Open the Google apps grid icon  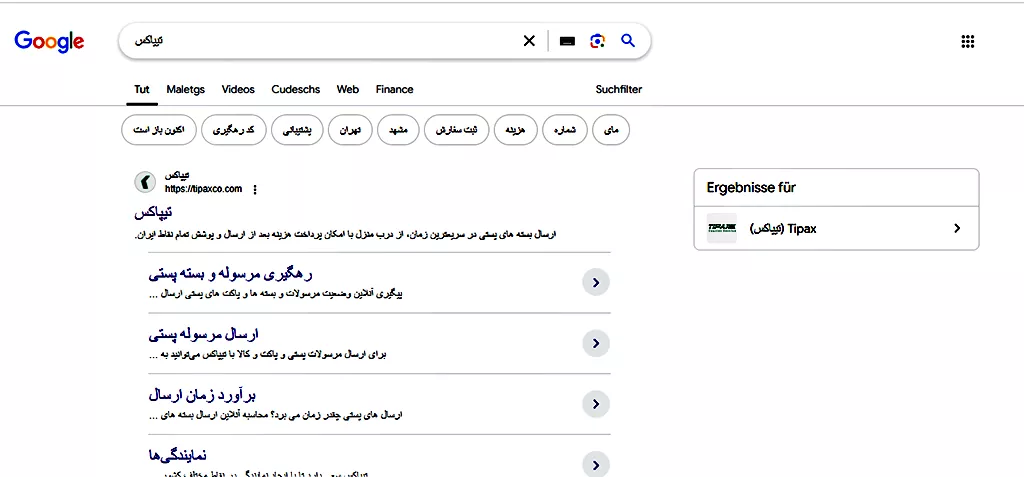click(x=968, y=42)
